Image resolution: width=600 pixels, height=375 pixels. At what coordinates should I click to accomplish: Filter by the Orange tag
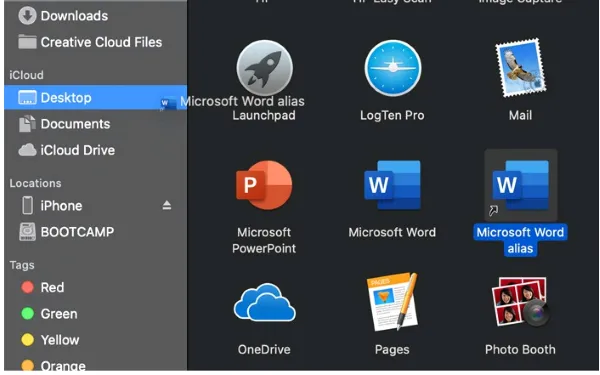click(x=63, y=366)
